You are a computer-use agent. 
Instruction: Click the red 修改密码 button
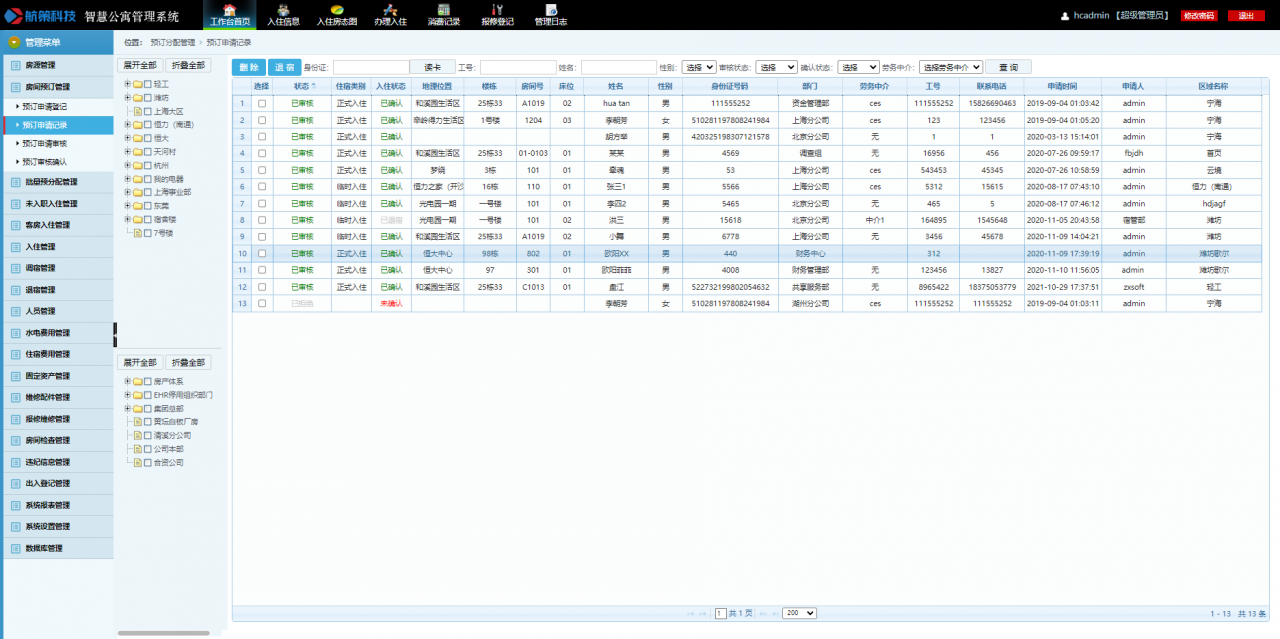coord(1198,16)
